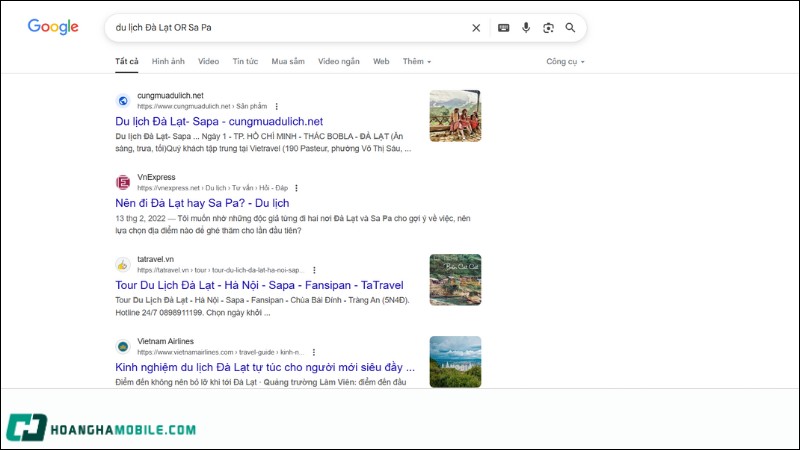Switch to the Web tab

click(x=381, y=61)
